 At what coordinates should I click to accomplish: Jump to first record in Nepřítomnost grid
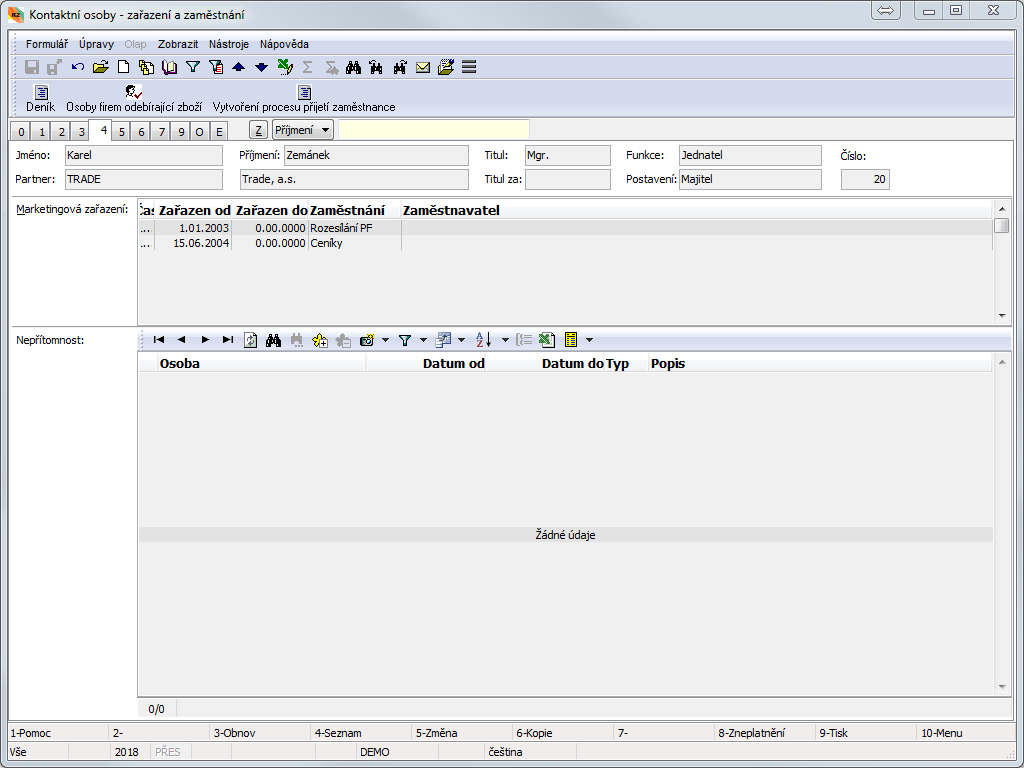click(159, 340)
